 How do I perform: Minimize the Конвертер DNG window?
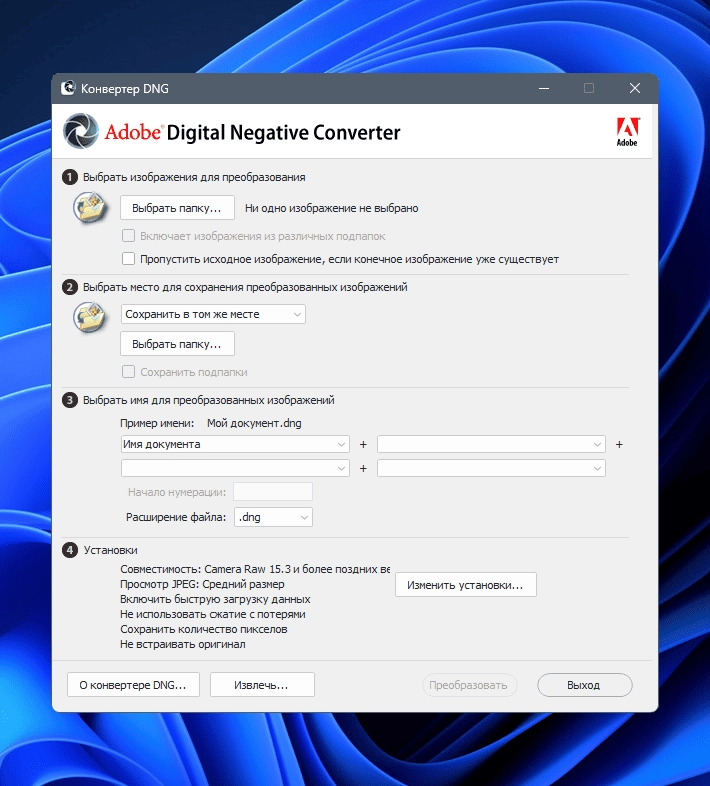click(x=544, y=88)
